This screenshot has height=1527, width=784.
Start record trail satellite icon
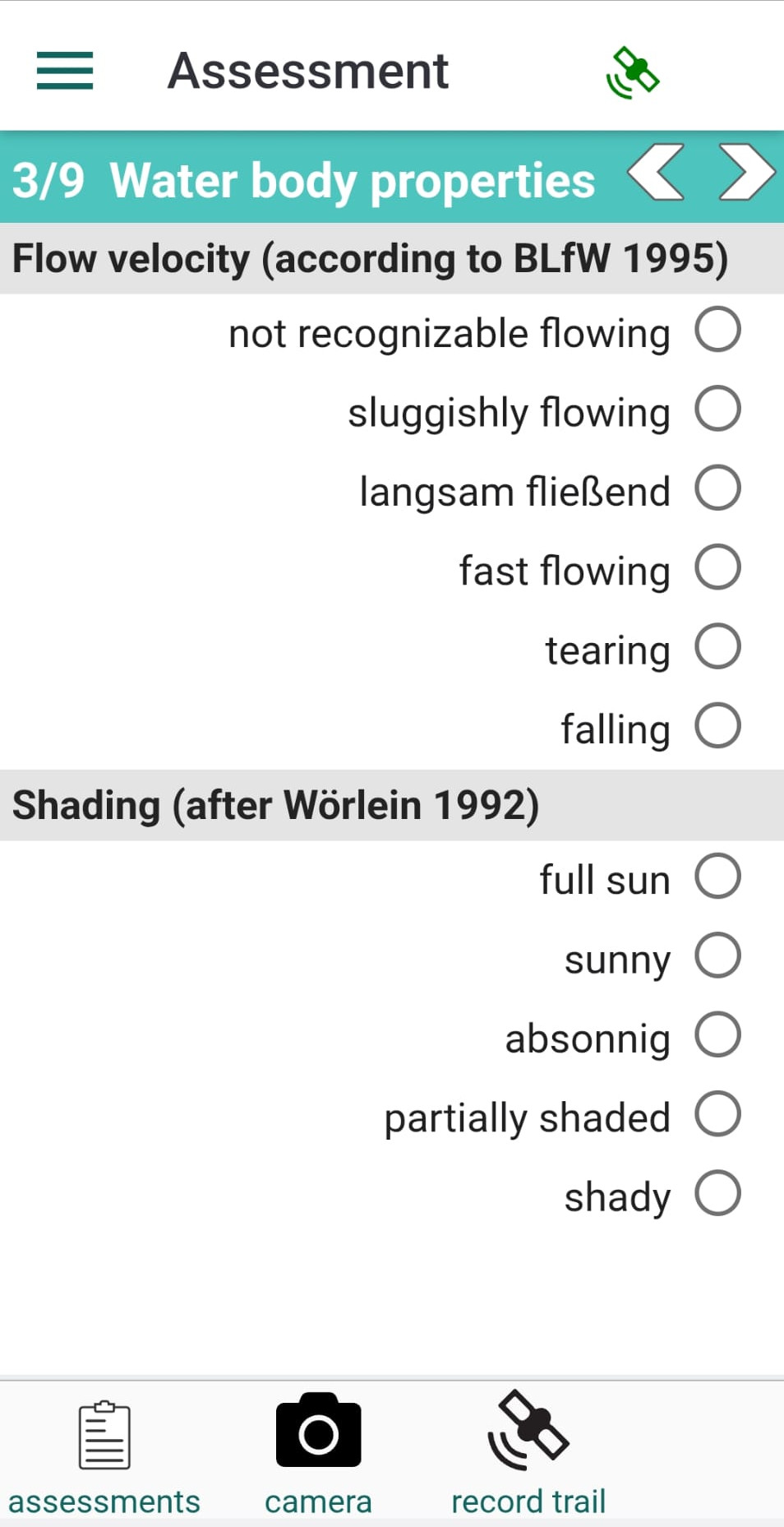[x=528, y=1431]
